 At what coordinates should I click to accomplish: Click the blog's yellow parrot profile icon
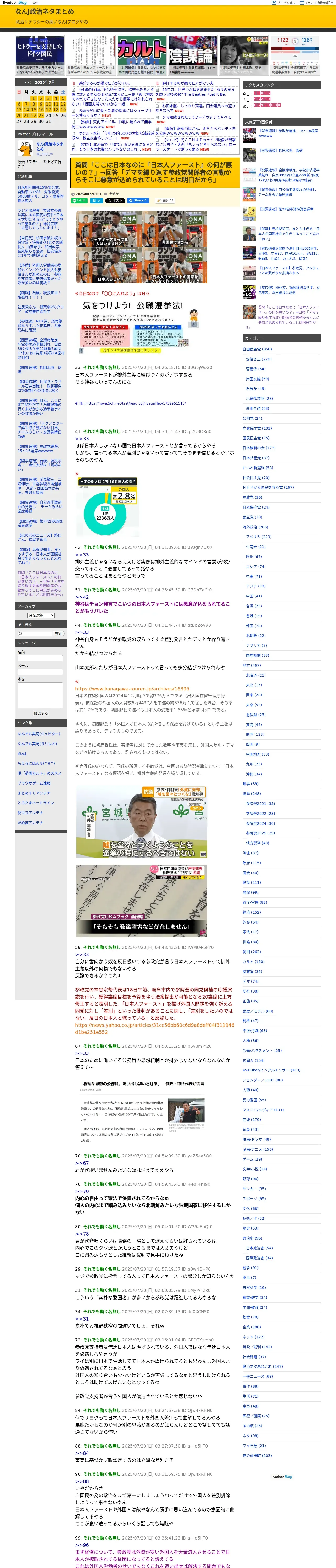click(x=25, y=148)
